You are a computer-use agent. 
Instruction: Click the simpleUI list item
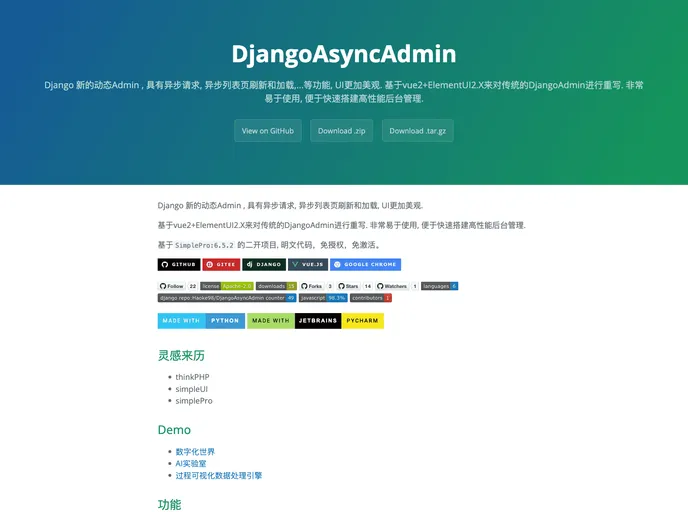coord(192,389)
